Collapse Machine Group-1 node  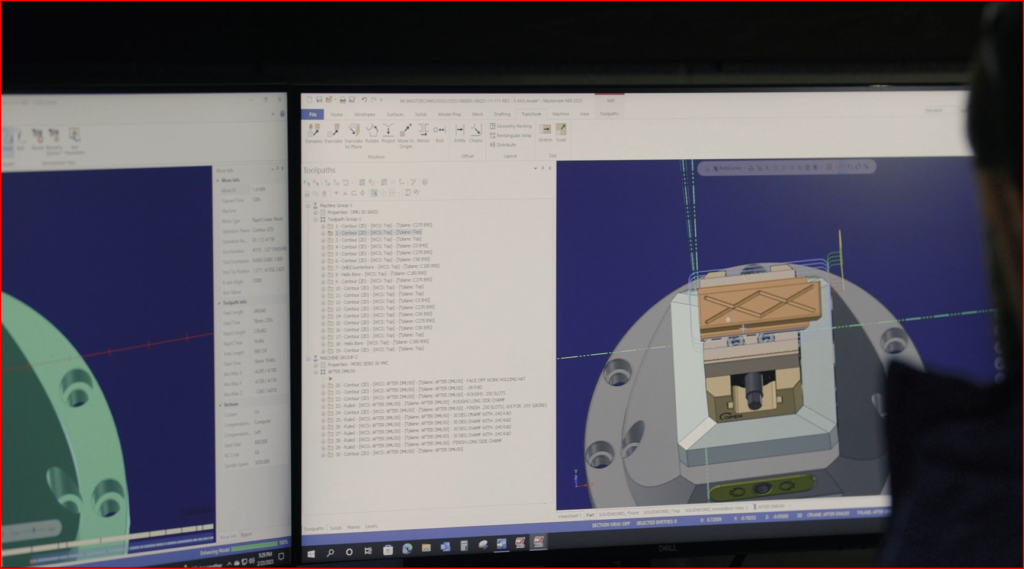tap(308, 205)
